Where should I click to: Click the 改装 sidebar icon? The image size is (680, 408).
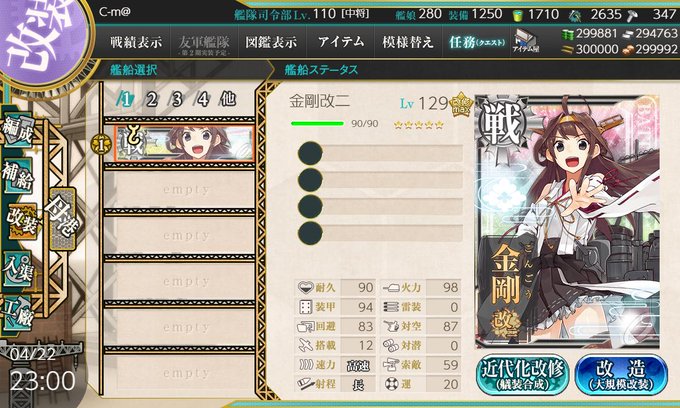[x=22, y=222]
